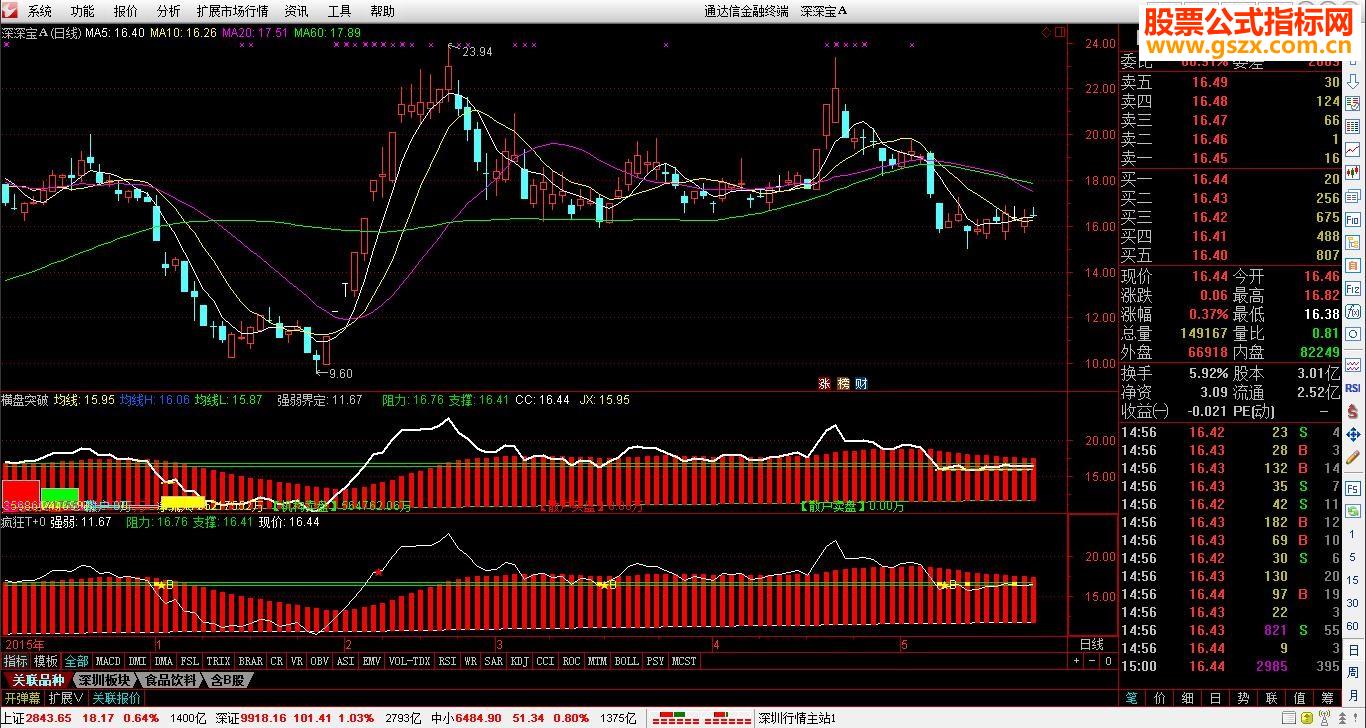Click the down-arrow icon in right toolbar

[x=1352, y=81]
